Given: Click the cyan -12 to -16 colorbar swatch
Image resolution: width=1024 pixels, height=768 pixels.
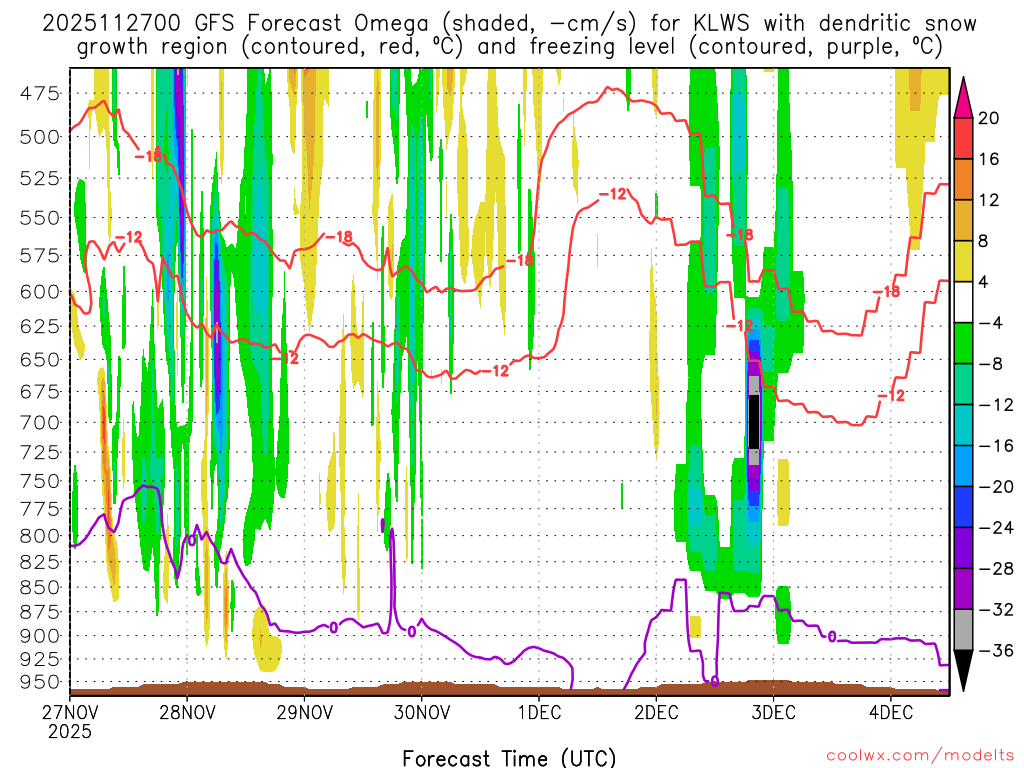Looking at the screenshot, I should [x=963, y=425].
